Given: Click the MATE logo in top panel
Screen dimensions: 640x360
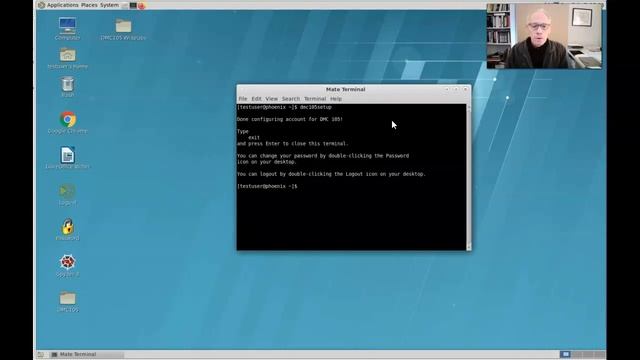Looking at the screenshot, I should click(x=41, y=5).
